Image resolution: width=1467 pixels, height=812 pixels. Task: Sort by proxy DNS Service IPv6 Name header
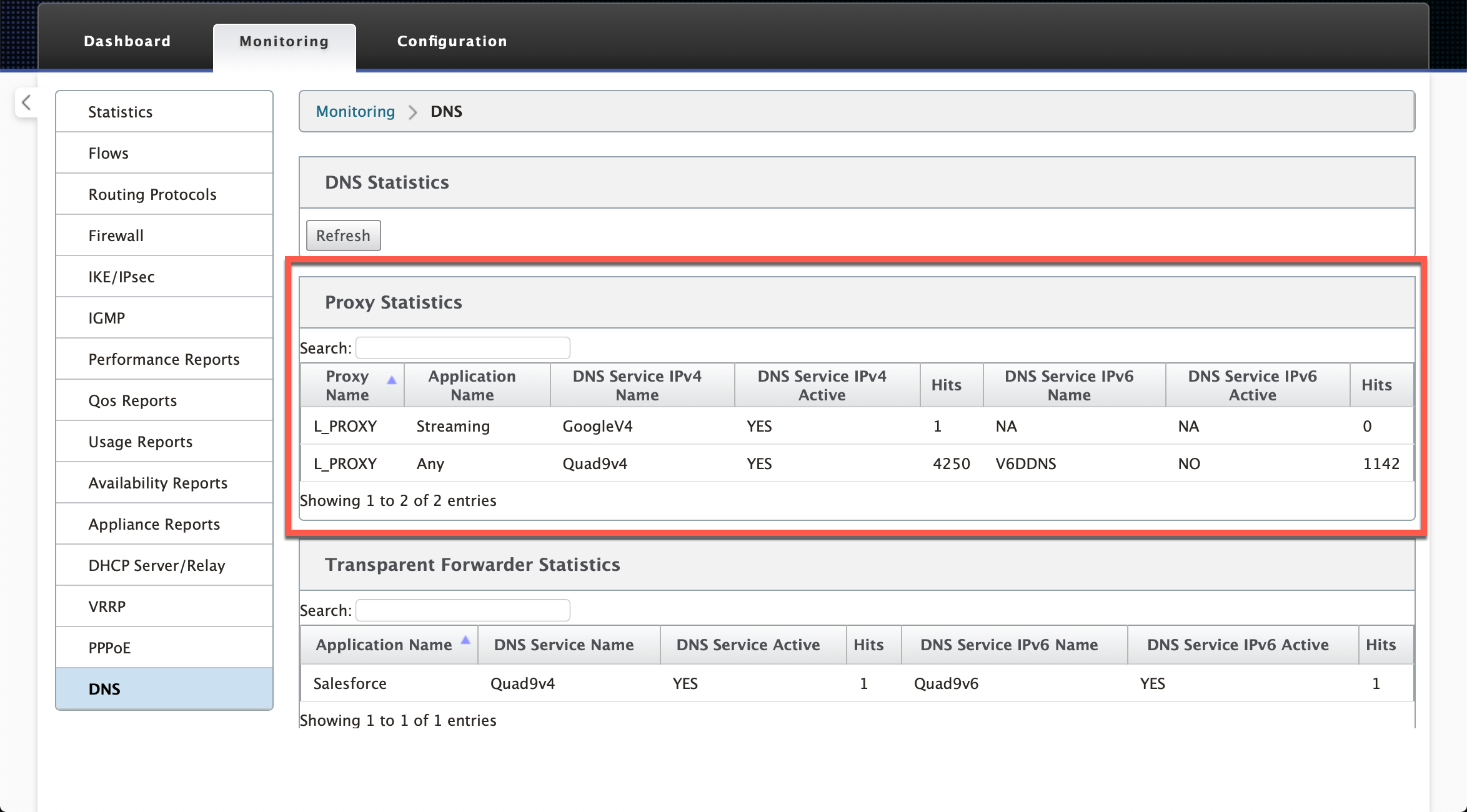(1075, 385)
